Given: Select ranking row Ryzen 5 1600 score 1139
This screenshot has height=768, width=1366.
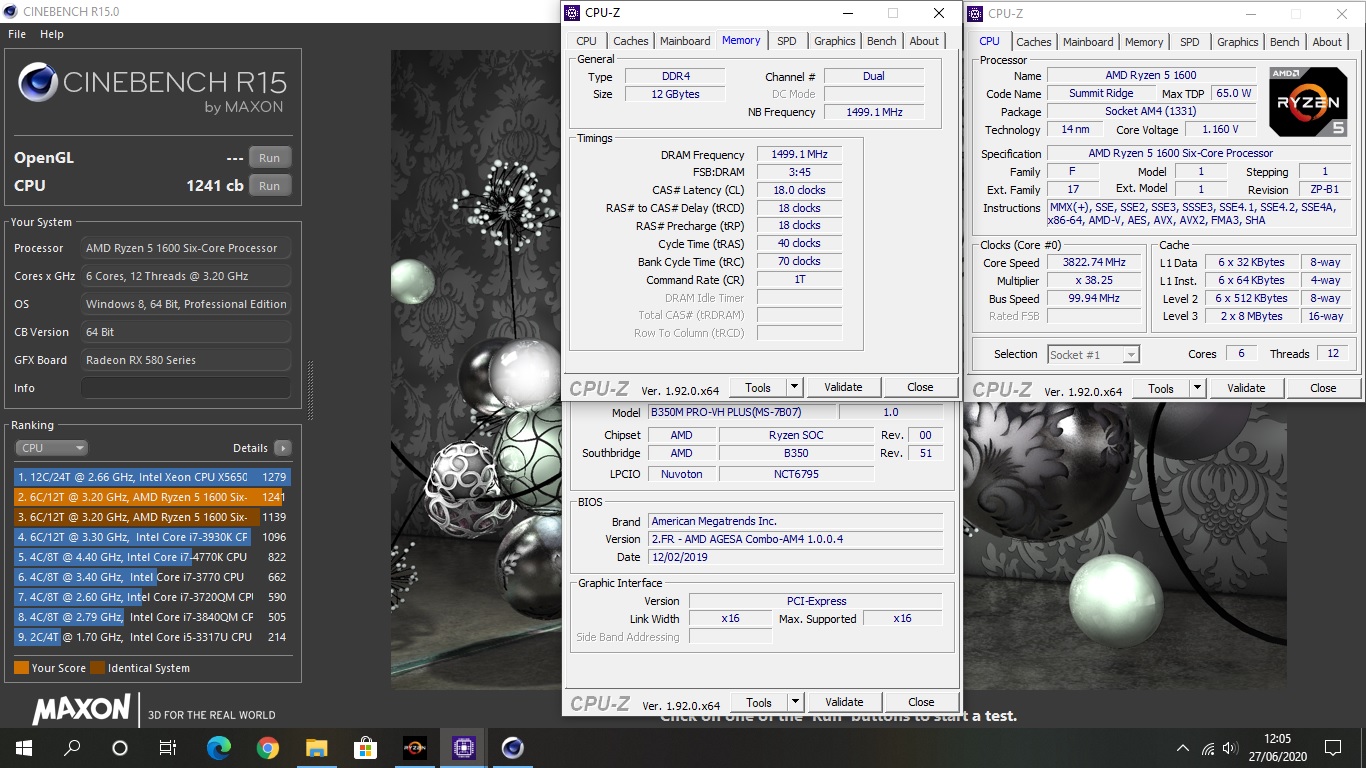Looking at the screenshot, I should (152, 517).
